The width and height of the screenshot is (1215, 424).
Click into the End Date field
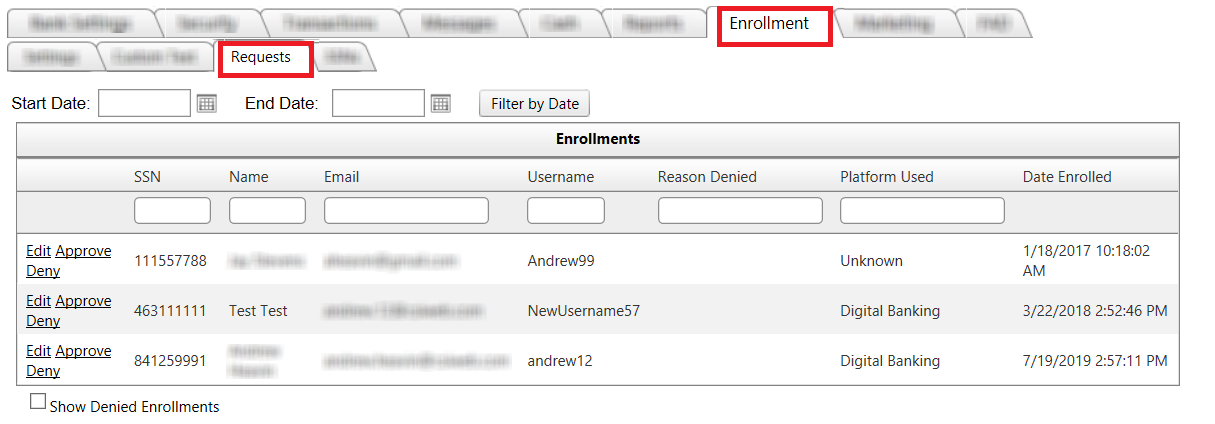coord(378,103)
